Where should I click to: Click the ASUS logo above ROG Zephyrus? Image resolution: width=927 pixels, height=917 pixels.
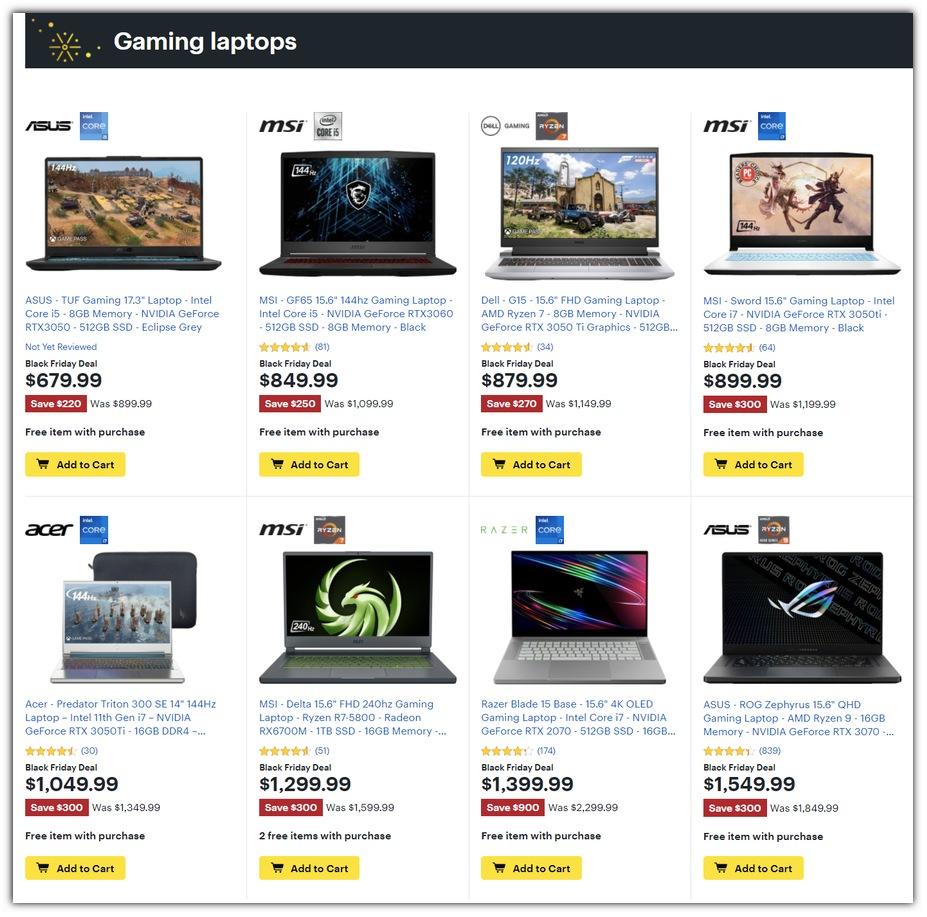pos(727,530)
